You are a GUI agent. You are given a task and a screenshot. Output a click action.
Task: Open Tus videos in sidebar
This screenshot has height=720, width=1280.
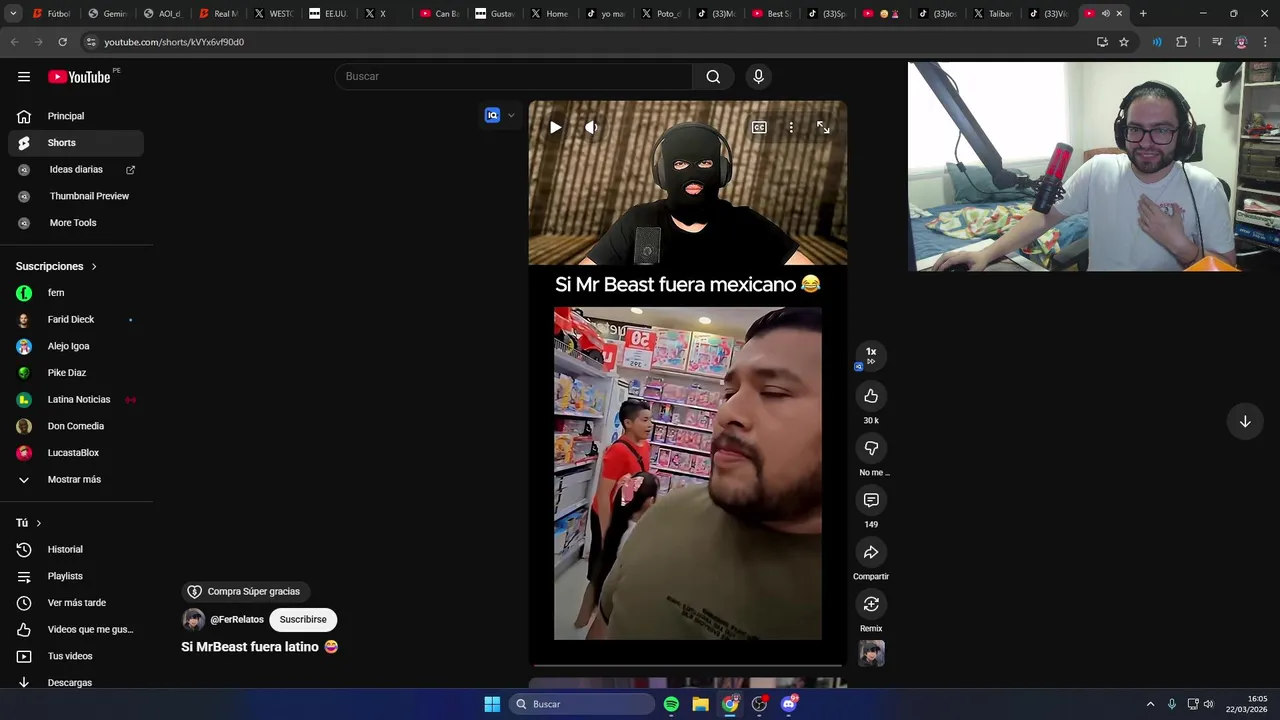pyautogui.click(x=76, y=656)
